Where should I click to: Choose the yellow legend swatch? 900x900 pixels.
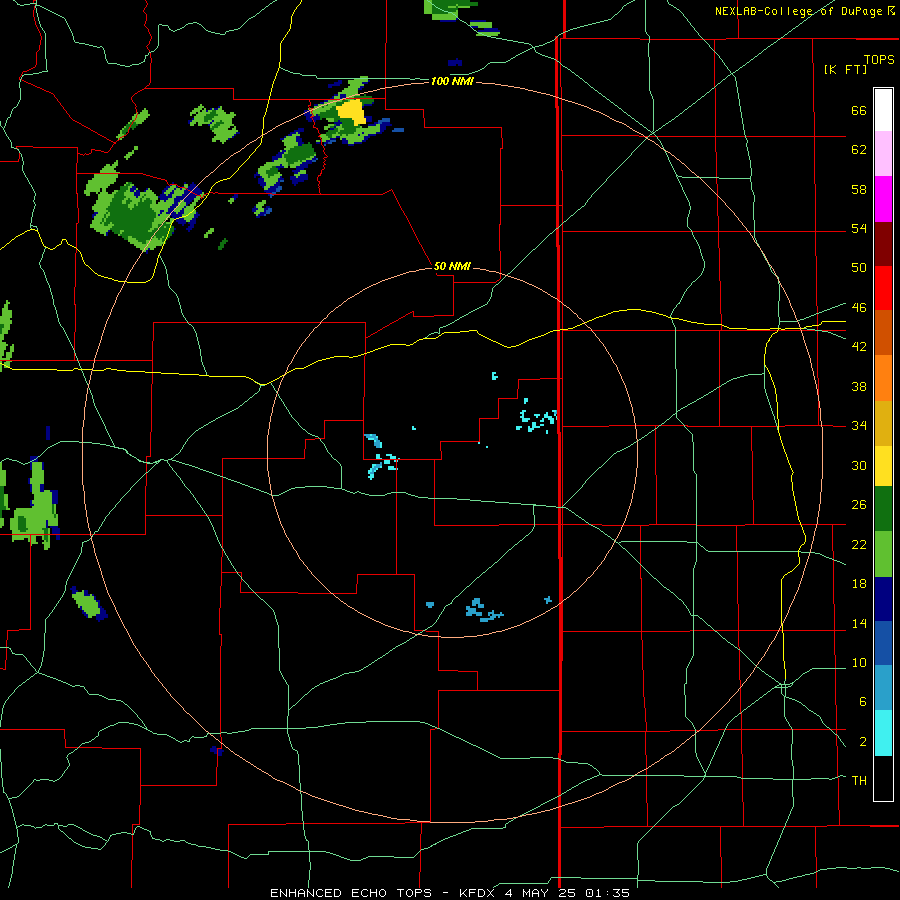(883, 466)
